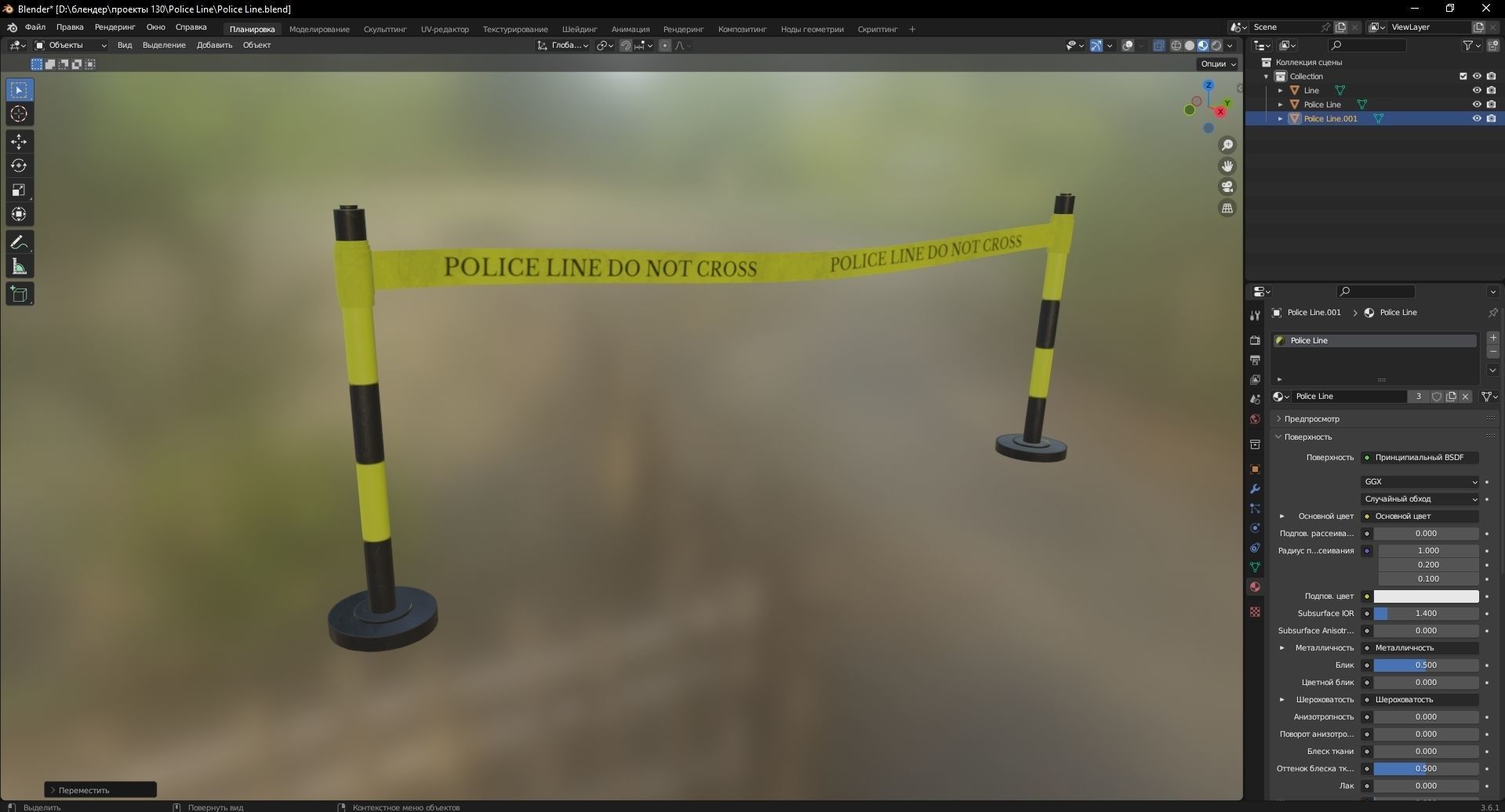Open the Tool properties tab
This screenshot has width=1505, height=812.
coord(1255,315)
